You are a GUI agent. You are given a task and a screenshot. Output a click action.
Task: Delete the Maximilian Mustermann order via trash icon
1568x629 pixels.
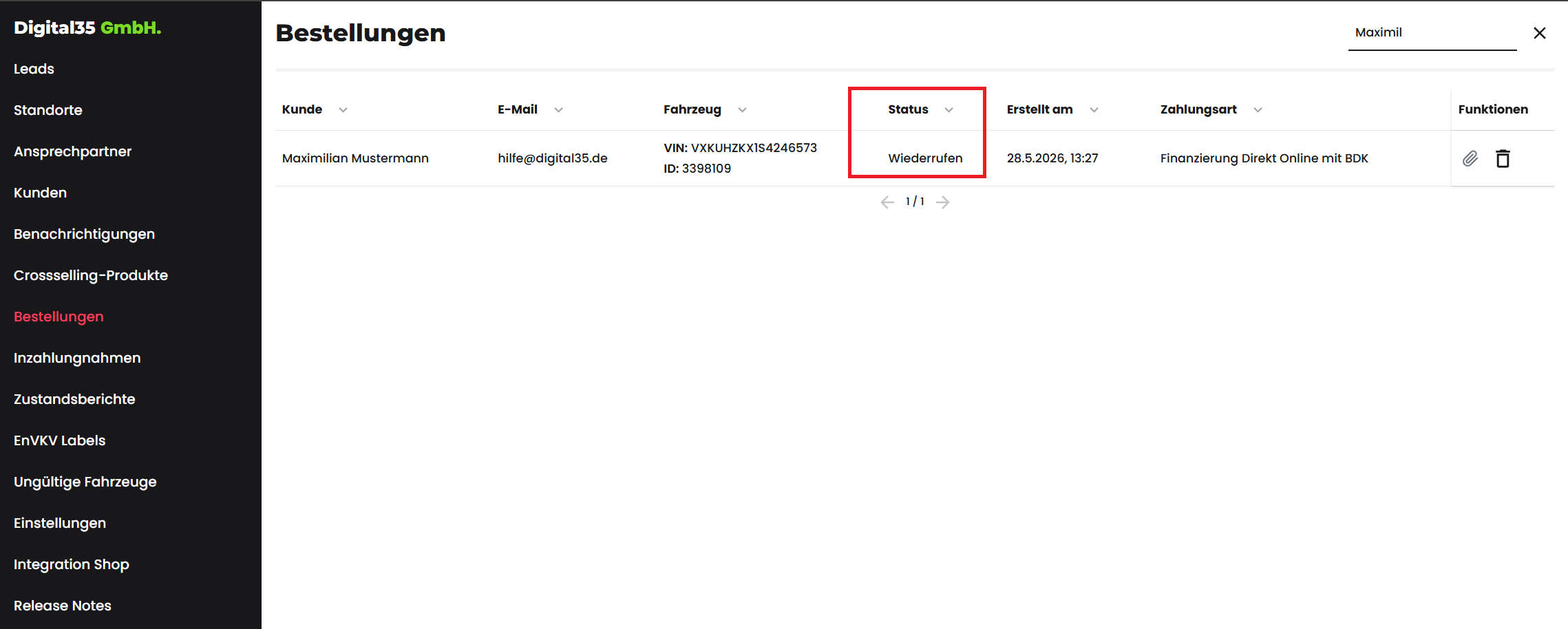[1503, 158]
